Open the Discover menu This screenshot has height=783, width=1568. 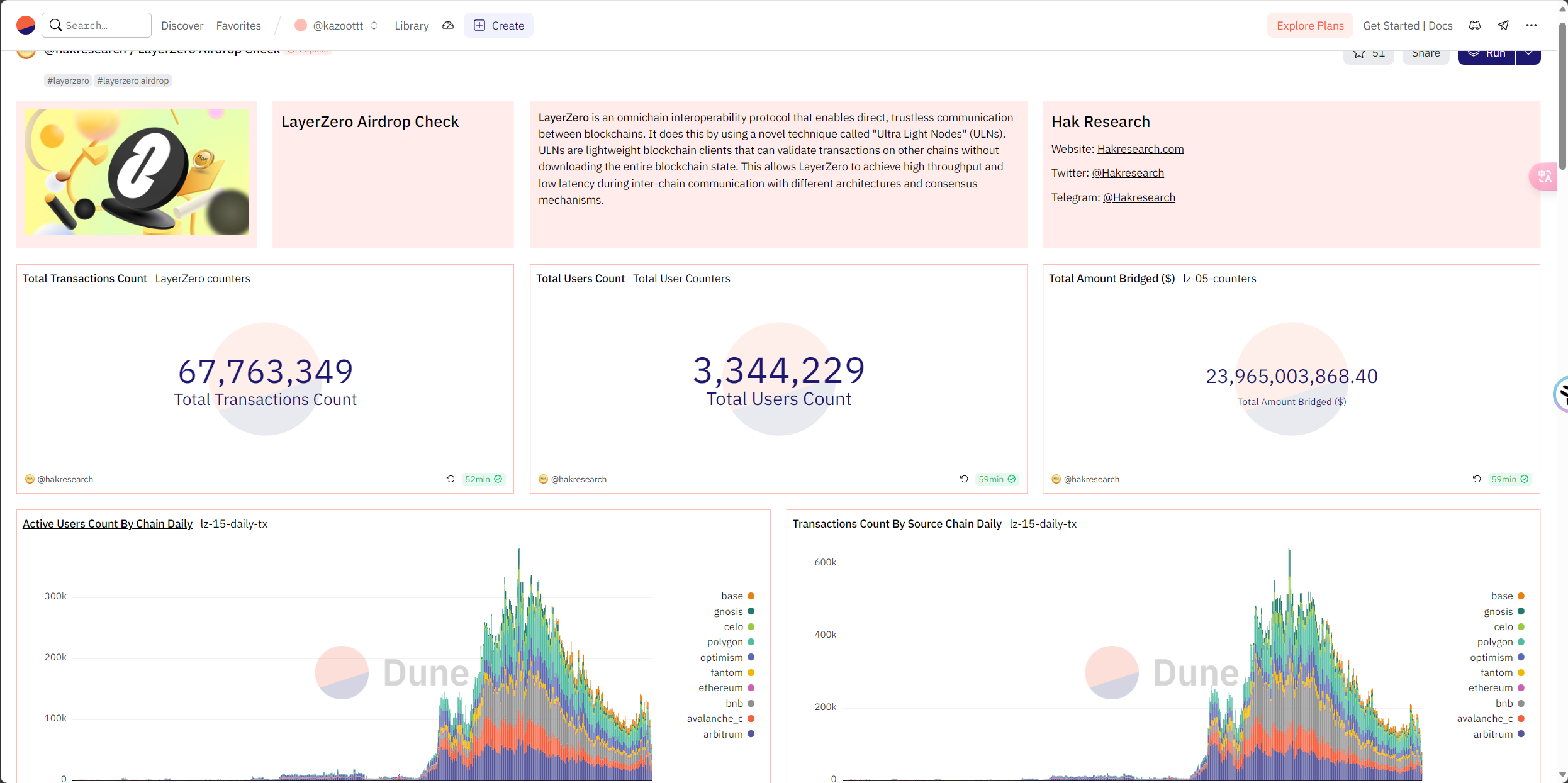(x=182, y=26)
